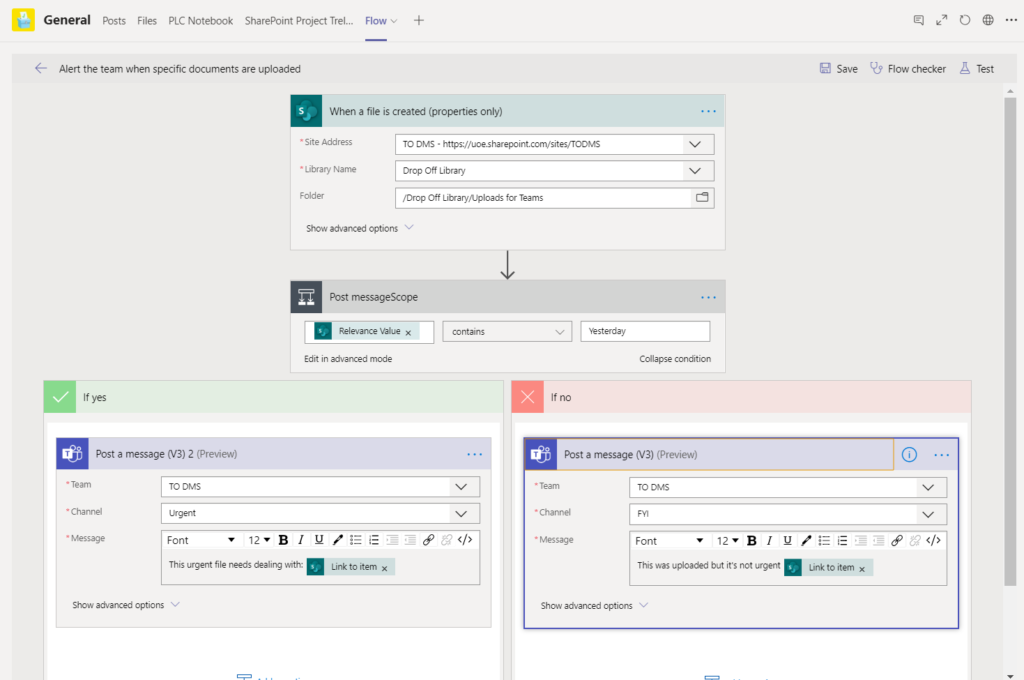Switch to the Posts tab
This screenshot has height=680, width=1024.
coord(113,19)
